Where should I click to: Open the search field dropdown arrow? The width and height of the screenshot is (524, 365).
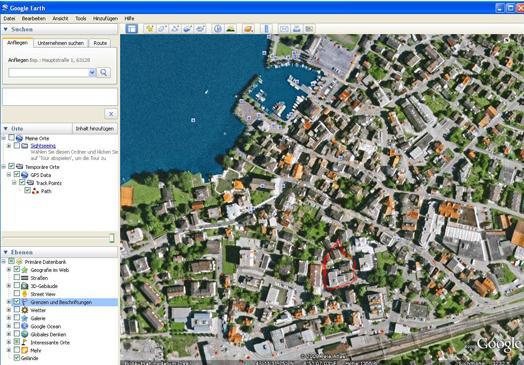(x=92, y=73)
